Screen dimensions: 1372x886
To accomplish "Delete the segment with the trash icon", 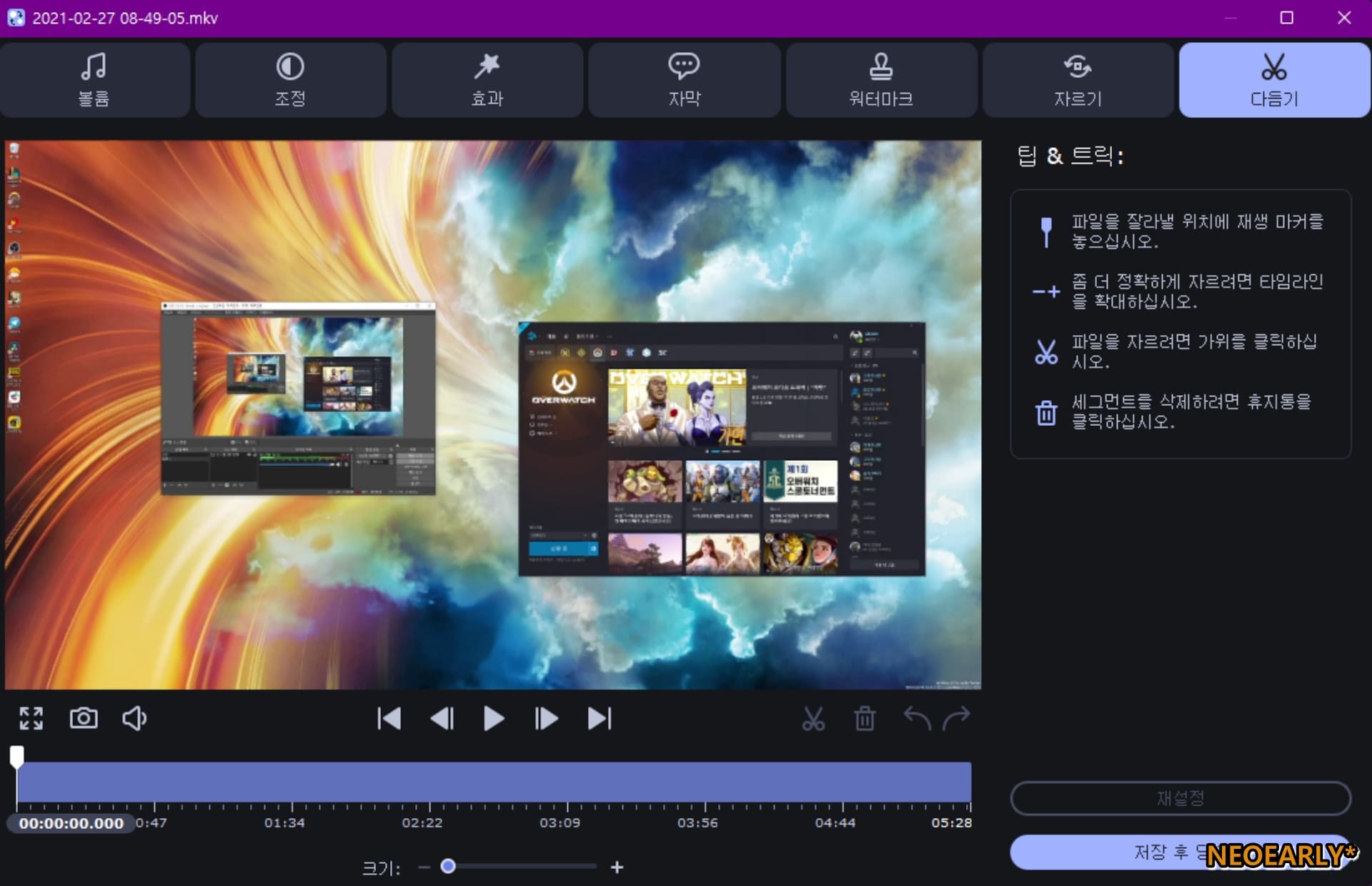I will pyautogui.click(x=865, y=719).
